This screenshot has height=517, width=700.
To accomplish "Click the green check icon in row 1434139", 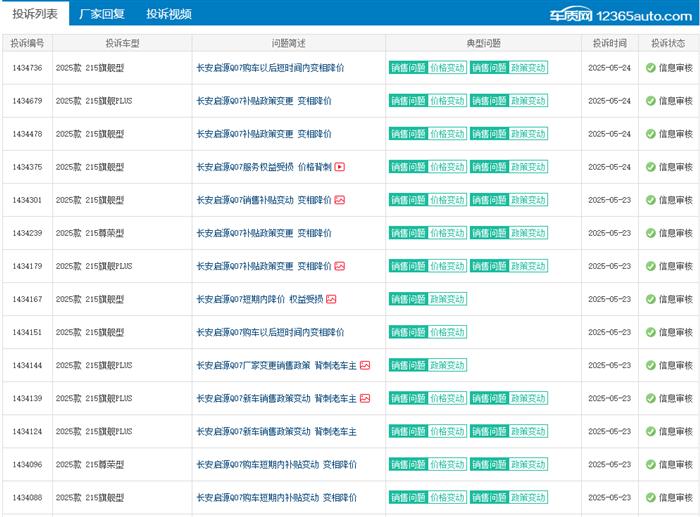I will [x=651, y=398].
